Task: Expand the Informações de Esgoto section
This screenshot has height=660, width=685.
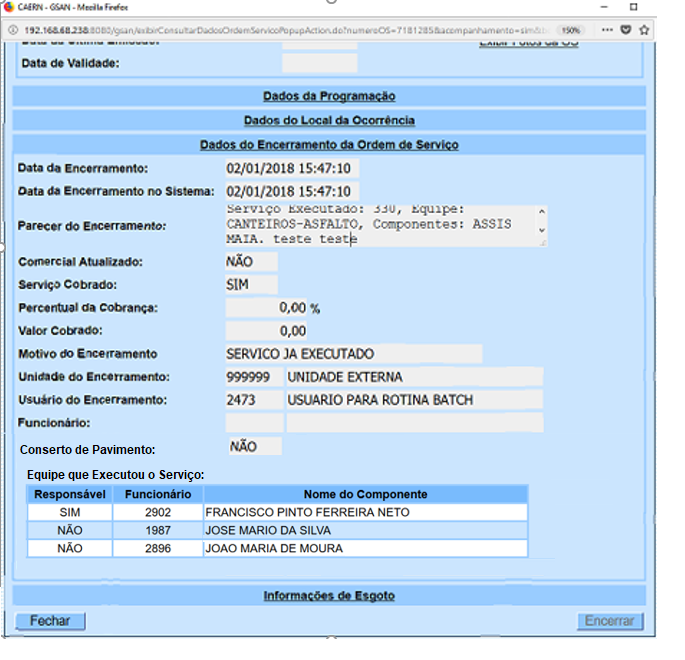Action: pos(329,596)
